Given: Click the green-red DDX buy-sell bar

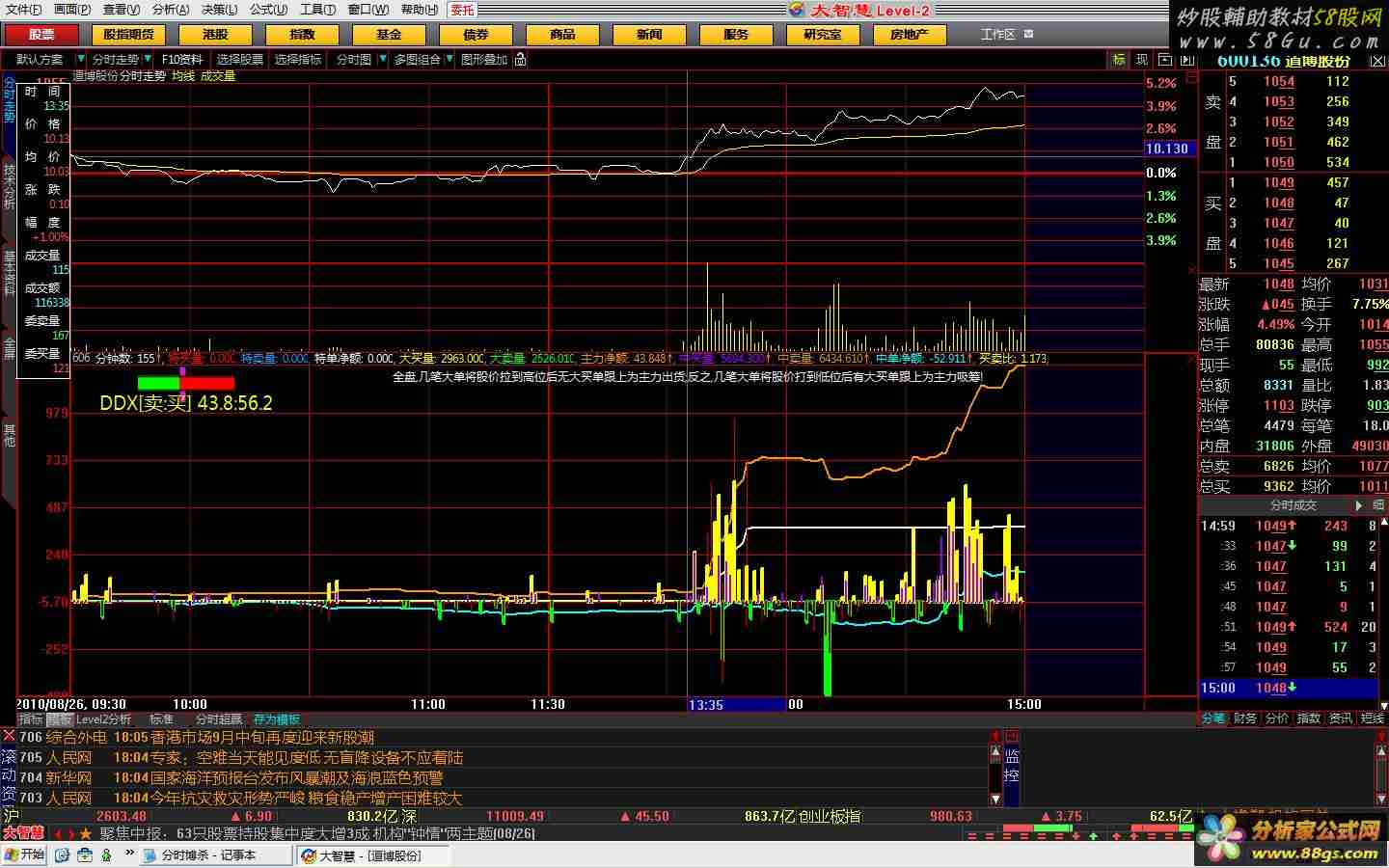Looking at the screenshot, I should point(185,383).
